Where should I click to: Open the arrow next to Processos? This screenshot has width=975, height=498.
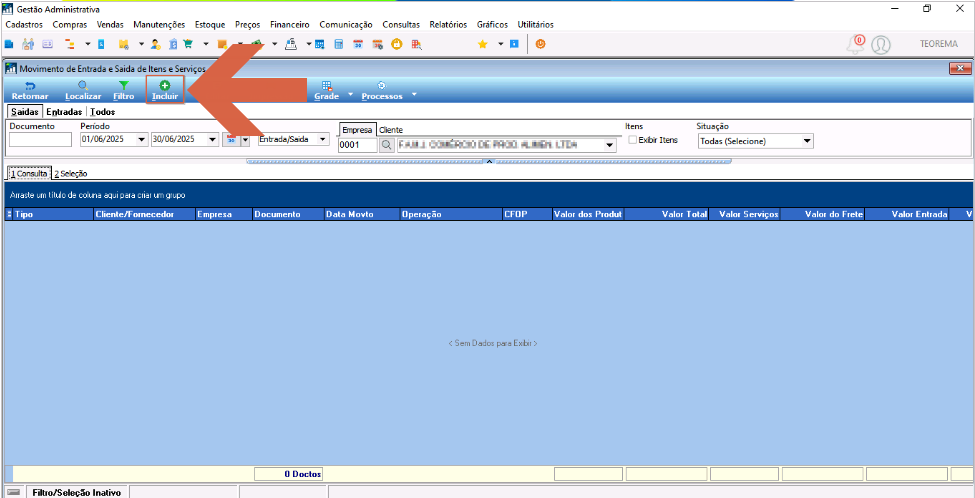(414, 95)
